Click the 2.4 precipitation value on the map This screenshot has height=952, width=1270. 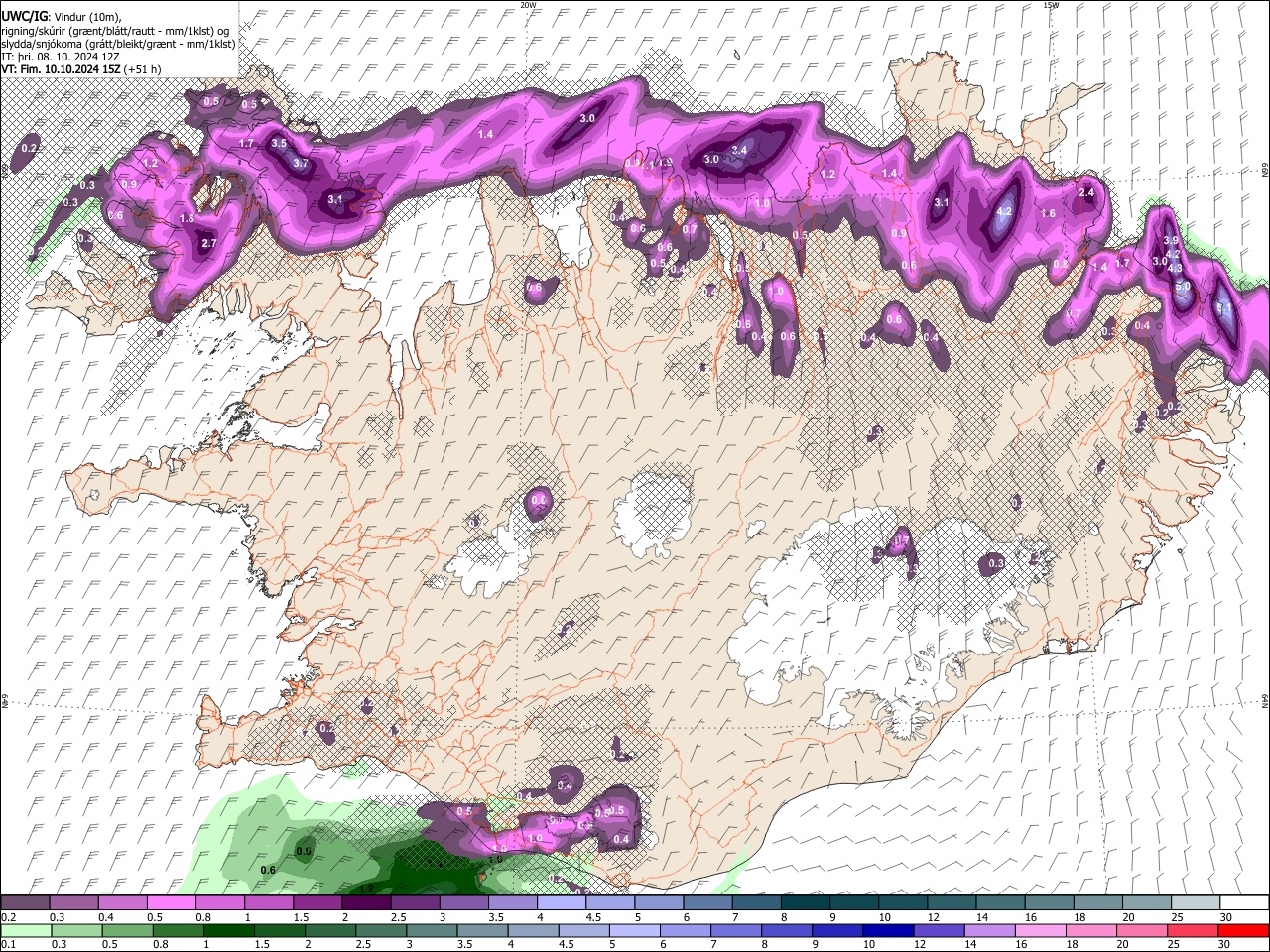coord(1086,193)
